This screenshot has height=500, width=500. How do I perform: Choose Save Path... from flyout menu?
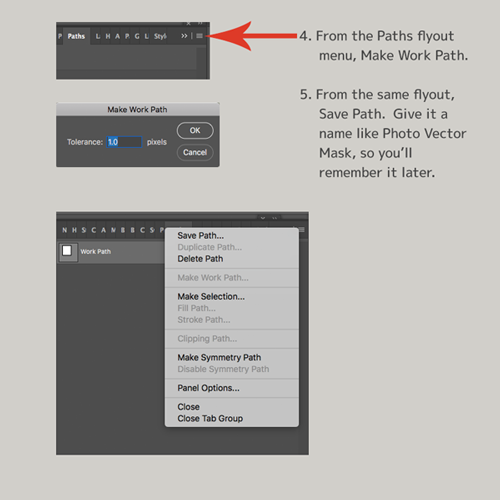(x=201, y=236)
